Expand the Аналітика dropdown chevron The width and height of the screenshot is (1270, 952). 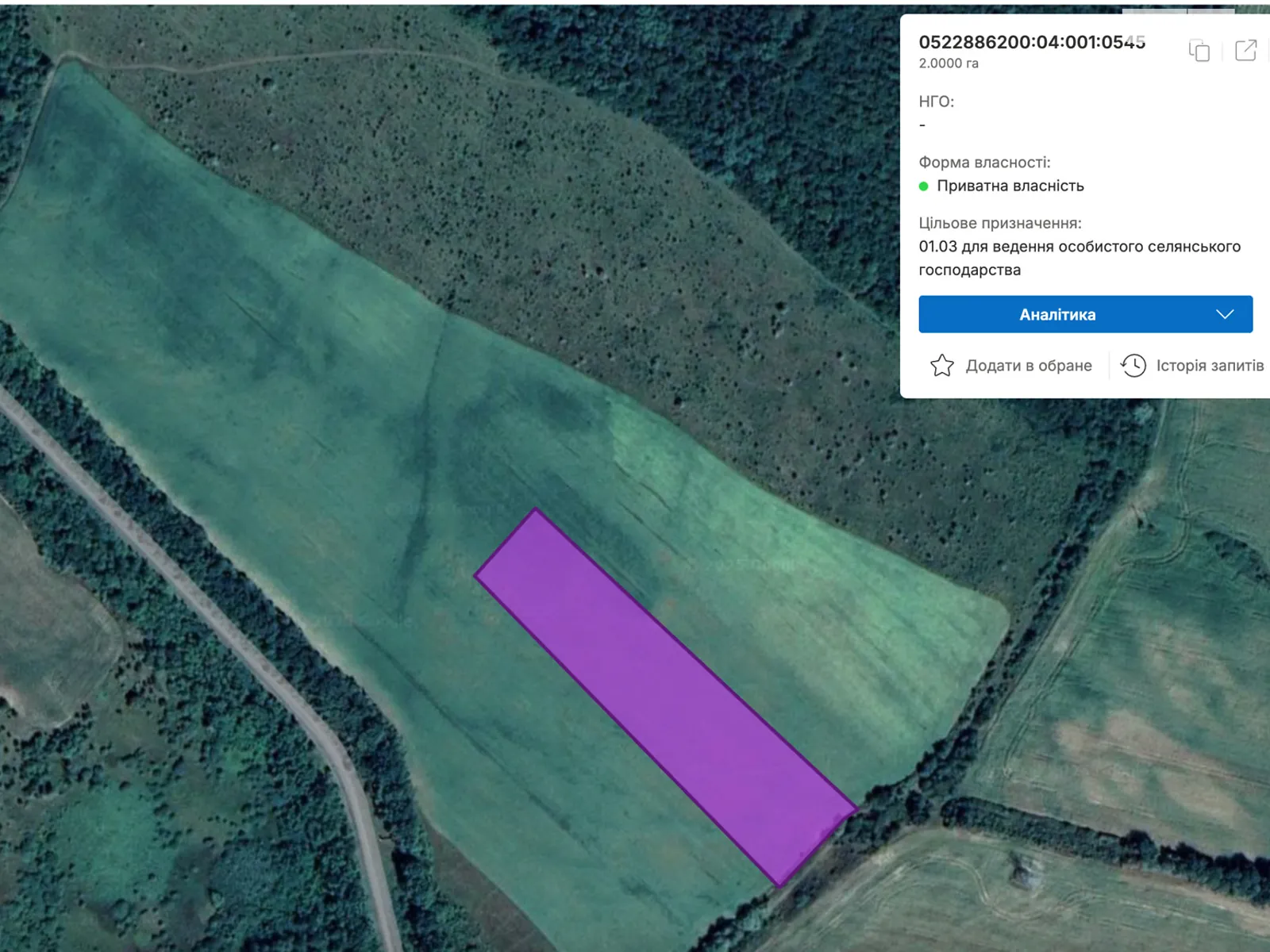(1225, 314)
